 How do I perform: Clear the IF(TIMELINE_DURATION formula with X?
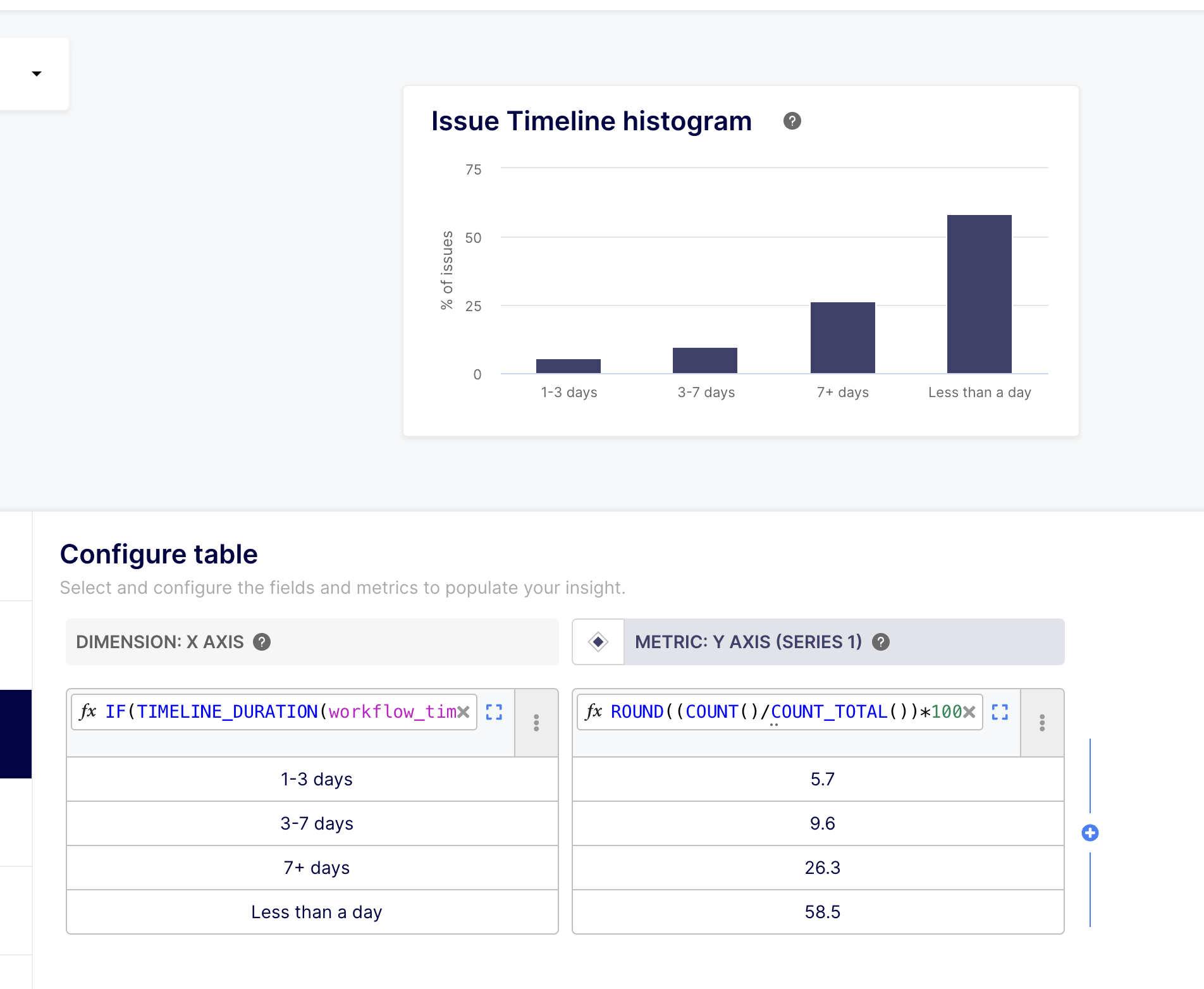click(464, 712)
